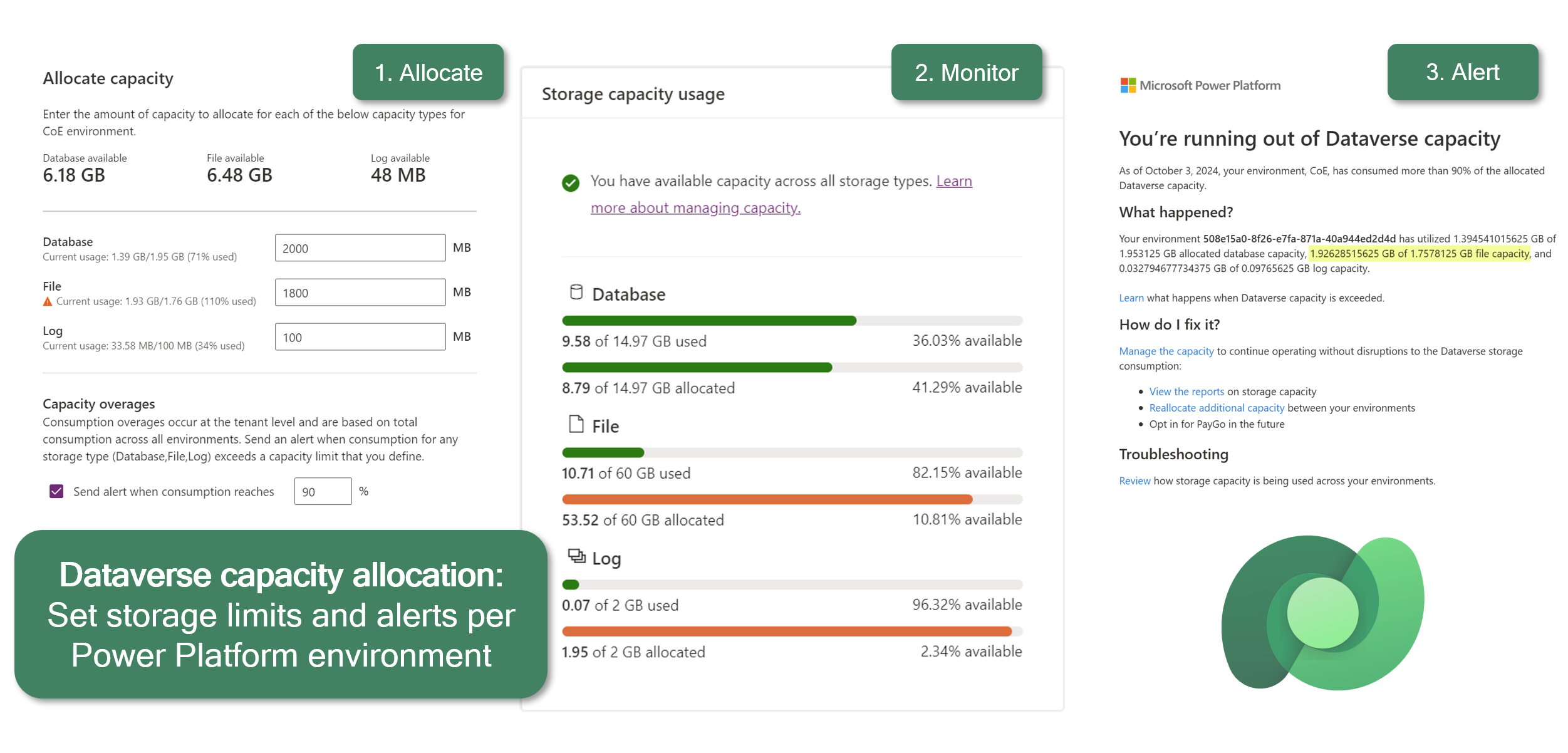Viewport: 1568px width, 753px height.
Task: Click the Storage capacity usage title
Action: pyautogui.click(x=633, y=94)
